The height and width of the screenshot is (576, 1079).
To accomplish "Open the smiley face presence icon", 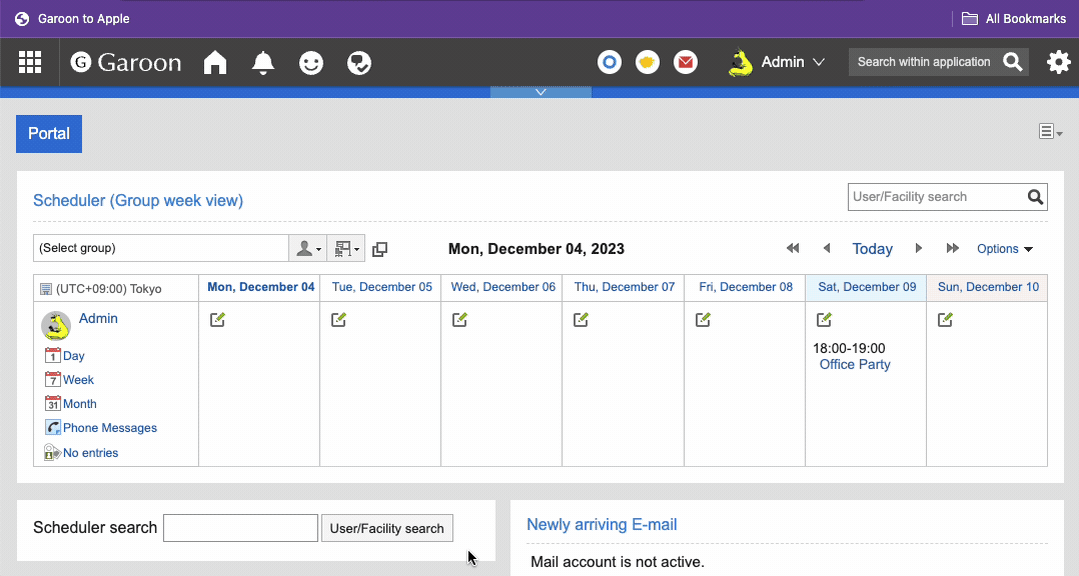I will tap(311, 63).
